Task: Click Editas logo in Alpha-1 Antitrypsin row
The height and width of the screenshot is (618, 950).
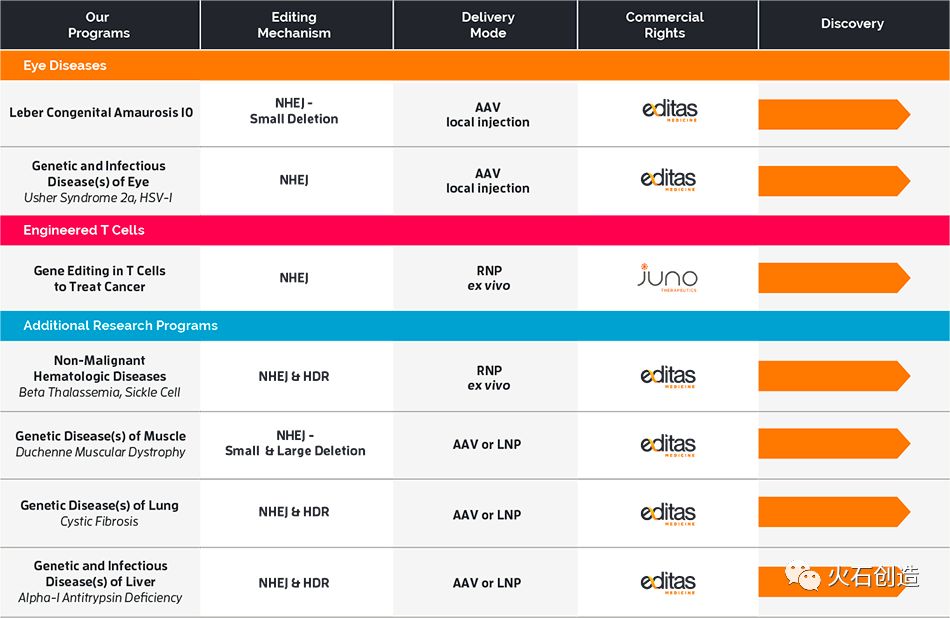Action: coord(669,582)
